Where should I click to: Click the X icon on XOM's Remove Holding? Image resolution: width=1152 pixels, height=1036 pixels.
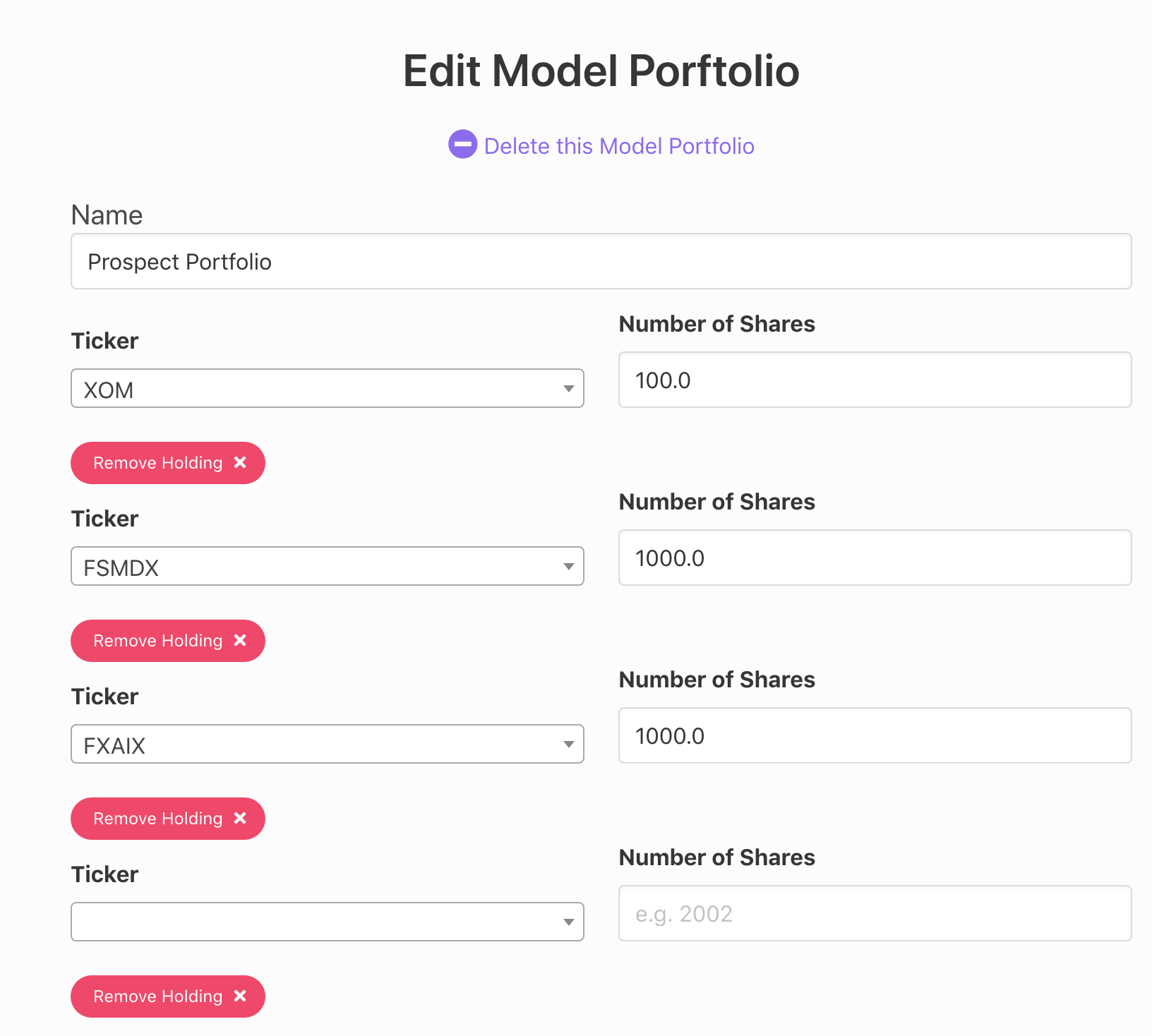[x=240, y=462]
